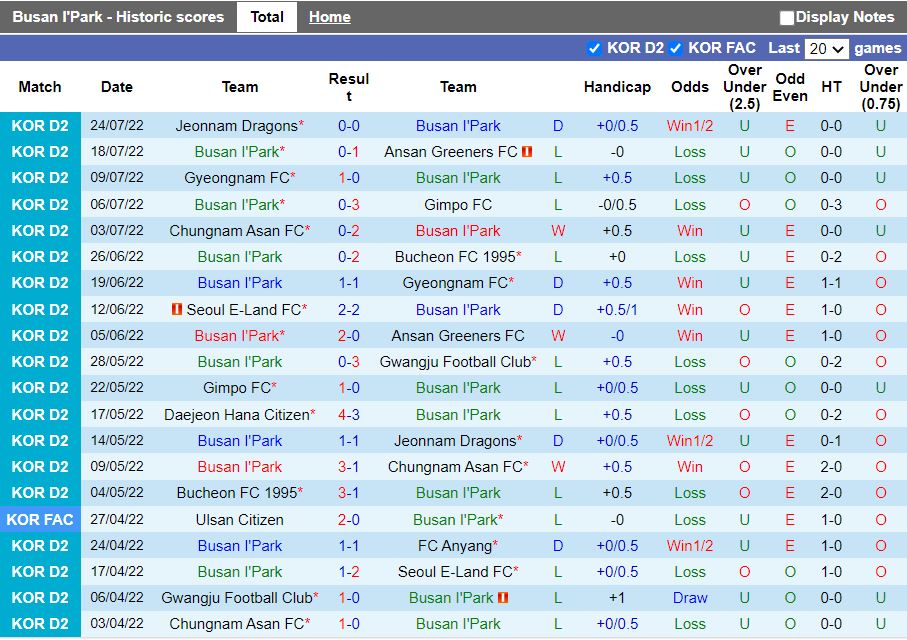Click the W result letter on 09/05/22 row
The width and height of the screenshot is (907, 640).
pos(558,467)
